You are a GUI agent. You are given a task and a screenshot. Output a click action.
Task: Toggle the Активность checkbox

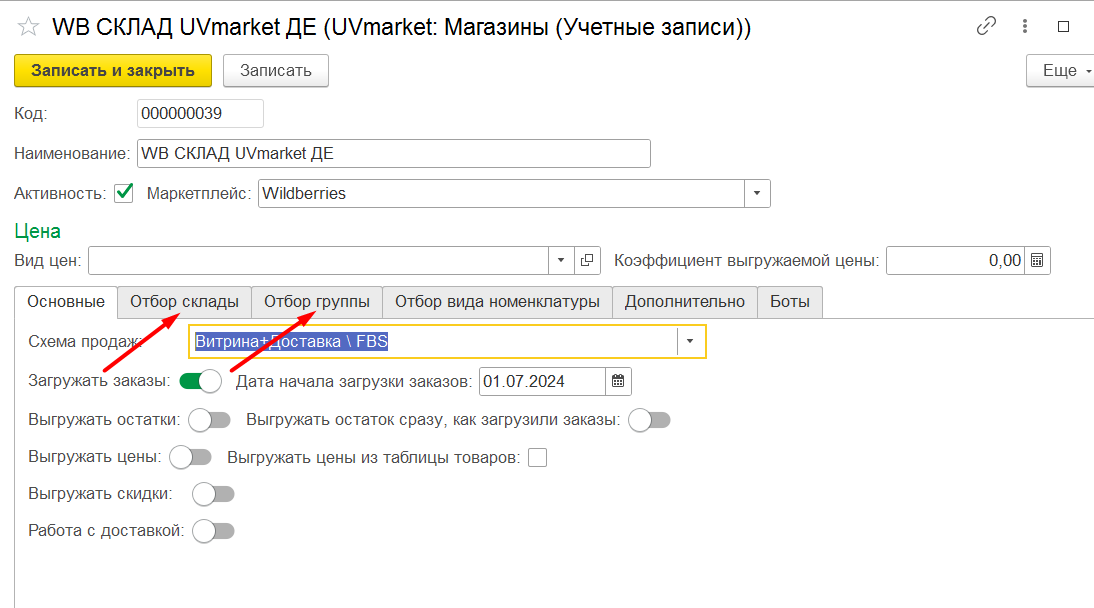123,193
